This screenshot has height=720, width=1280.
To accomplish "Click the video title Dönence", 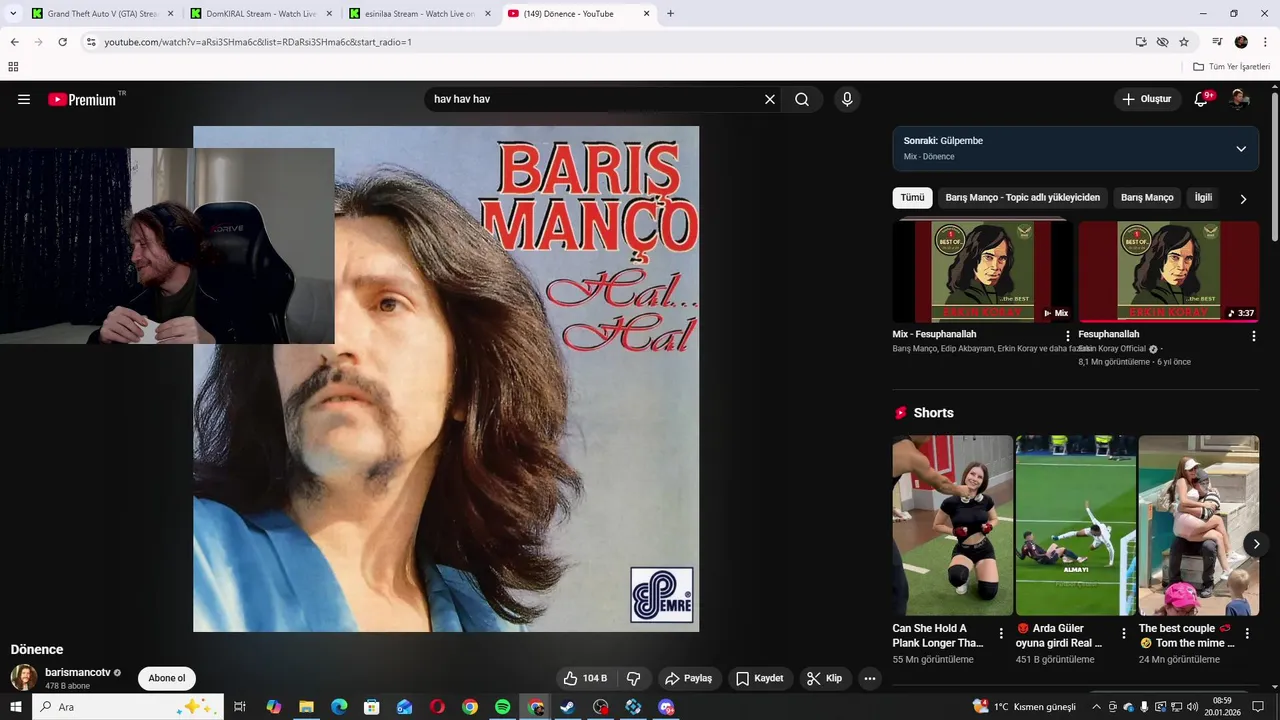I will (37, 649).
